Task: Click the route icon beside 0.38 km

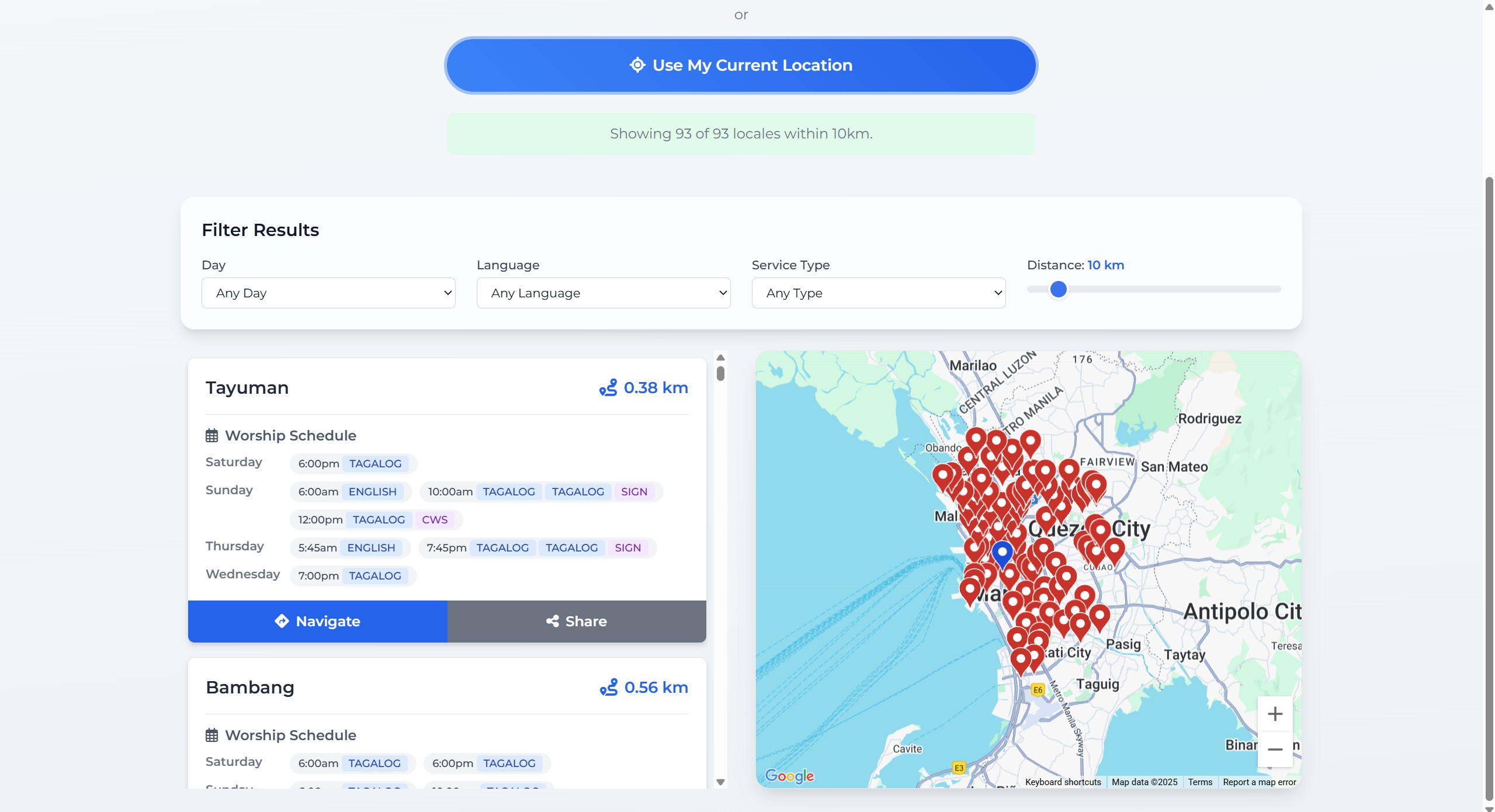Action: 608,388
